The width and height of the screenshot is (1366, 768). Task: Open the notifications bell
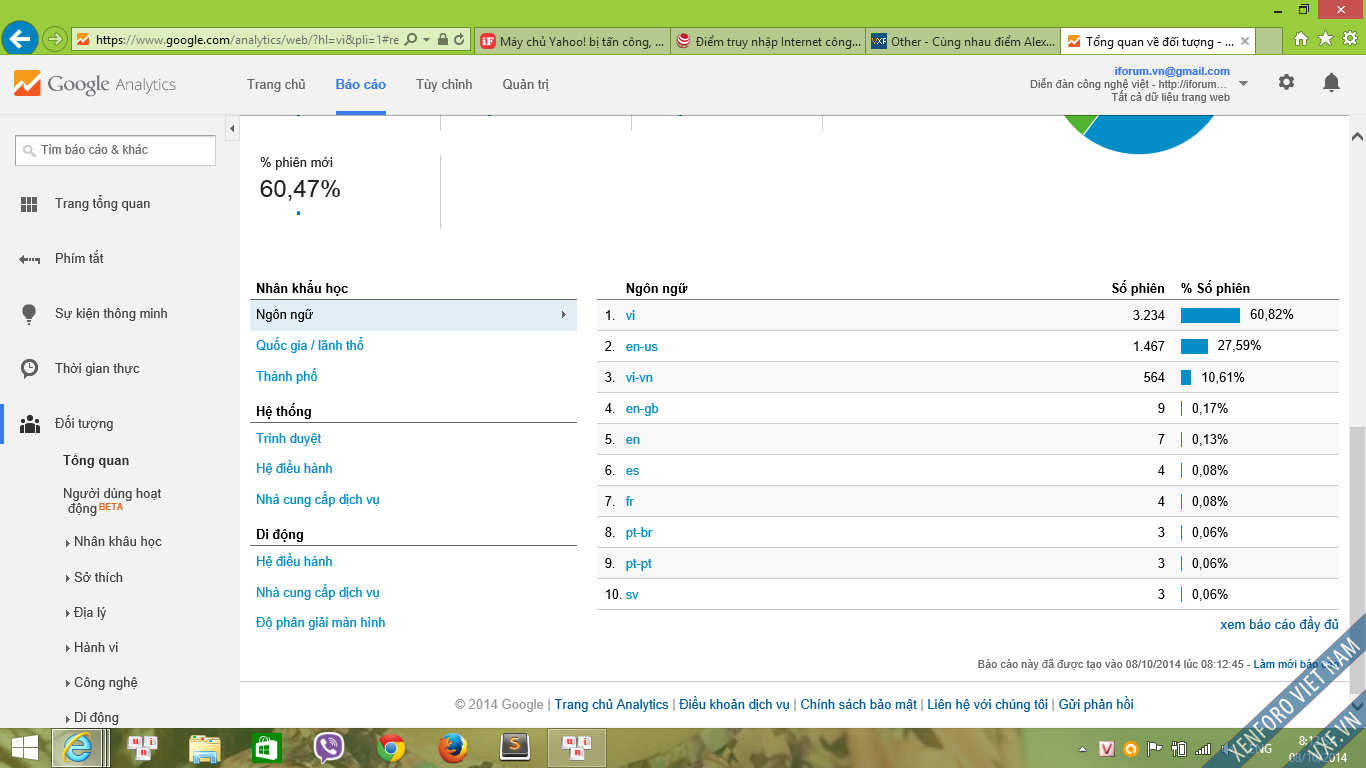click(1331, 83)
